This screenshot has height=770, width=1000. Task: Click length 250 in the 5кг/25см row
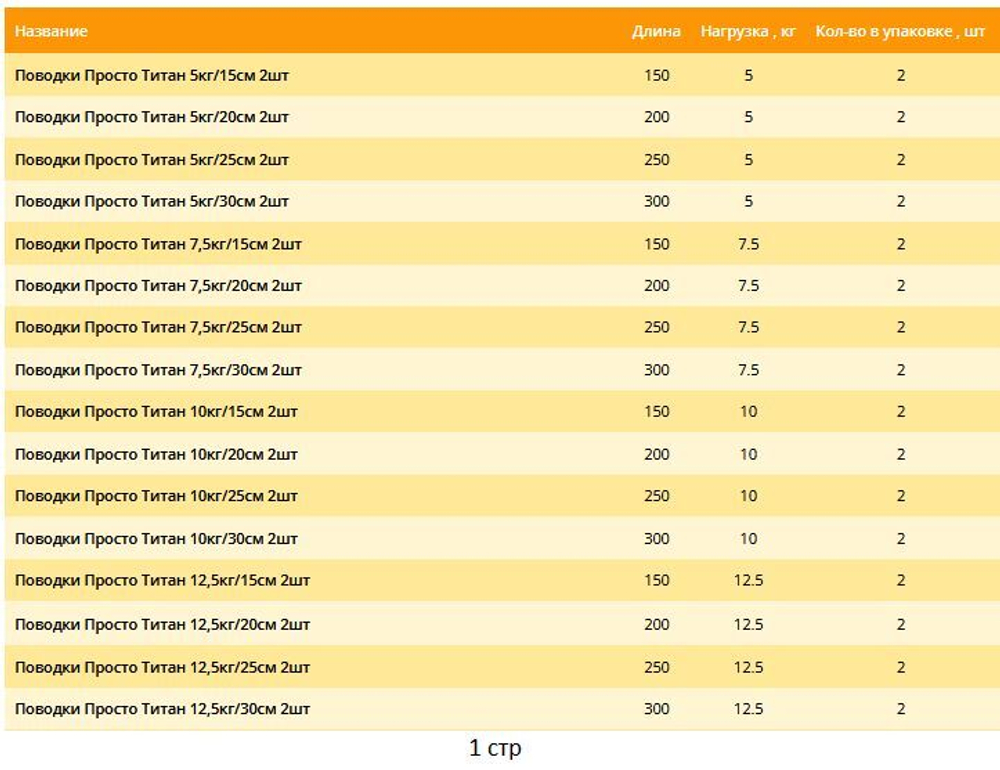pyautogui.click(x=656, y=159)
